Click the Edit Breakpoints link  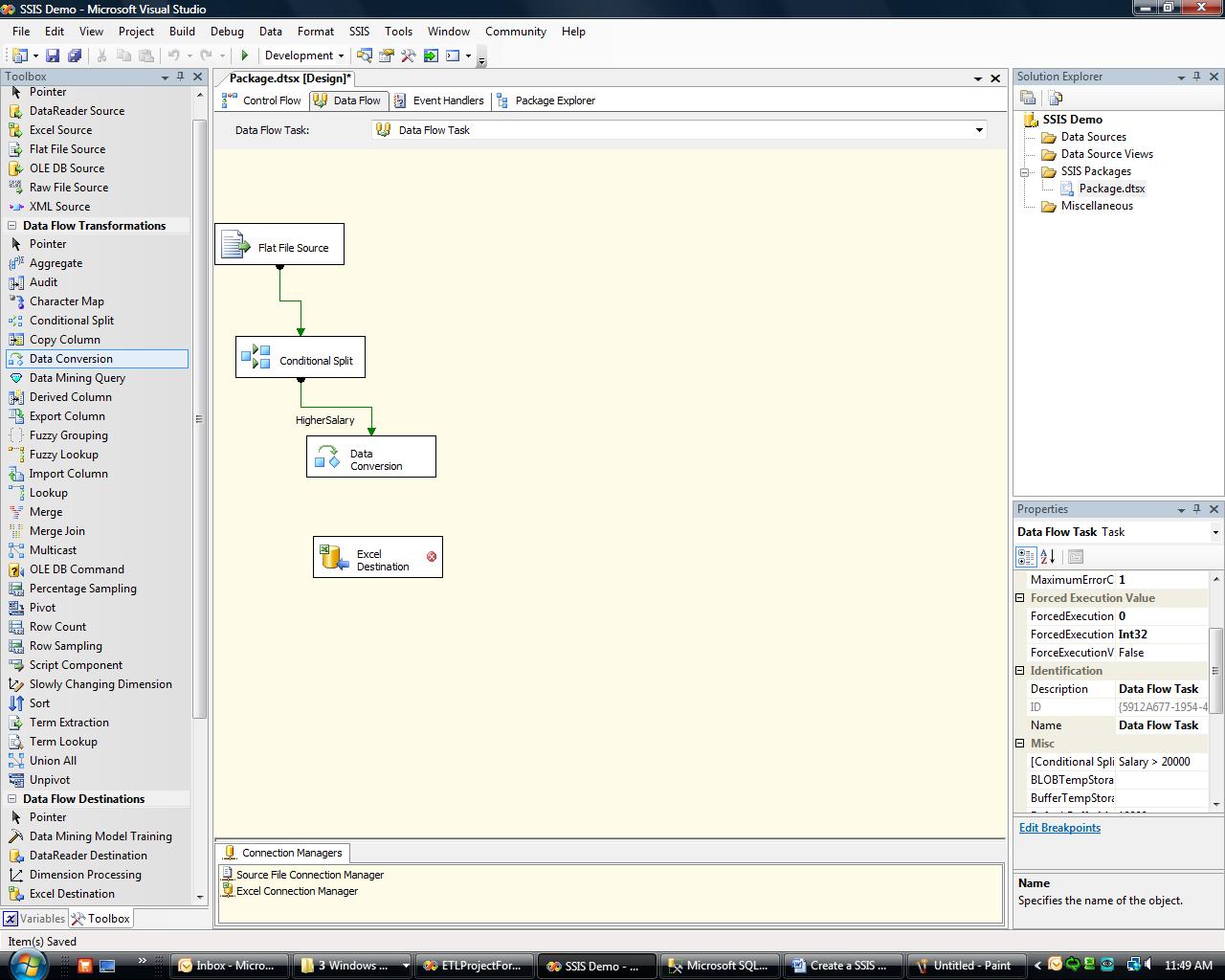(1059, 828)
